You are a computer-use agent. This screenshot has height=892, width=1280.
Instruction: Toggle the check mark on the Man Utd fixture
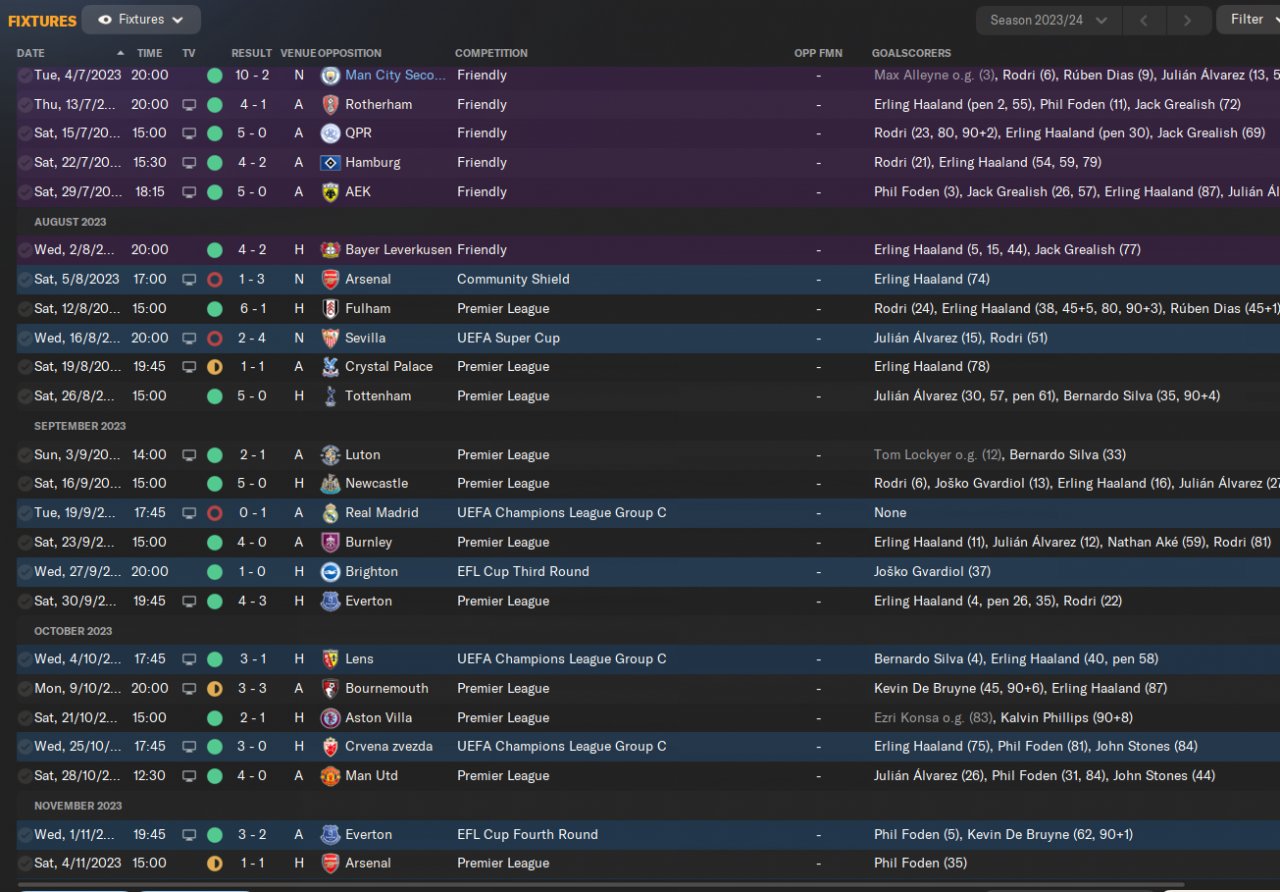24,776
